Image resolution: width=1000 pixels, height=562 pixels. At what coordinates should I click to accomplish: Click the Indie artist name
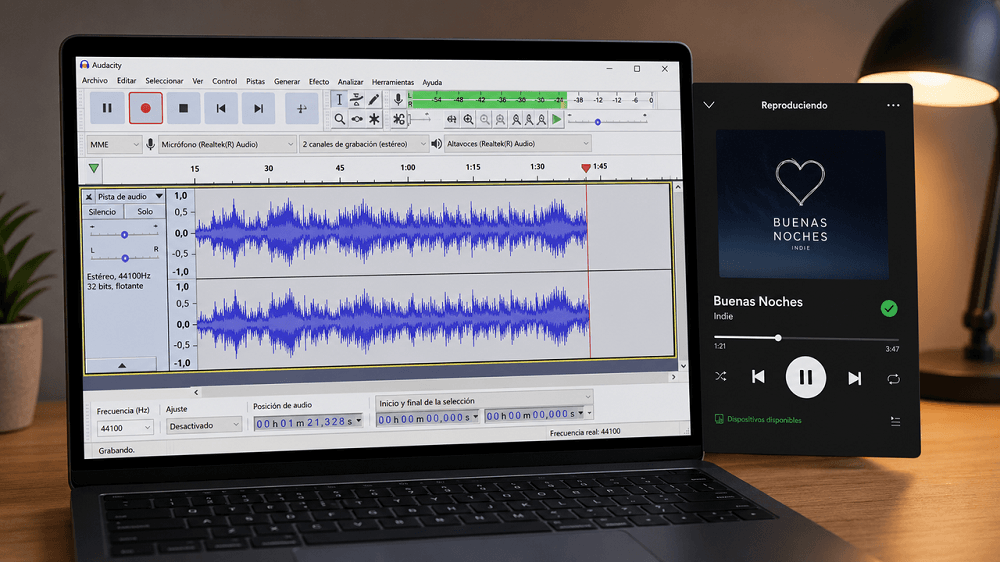pyautogui.click(x=723, y=316)
